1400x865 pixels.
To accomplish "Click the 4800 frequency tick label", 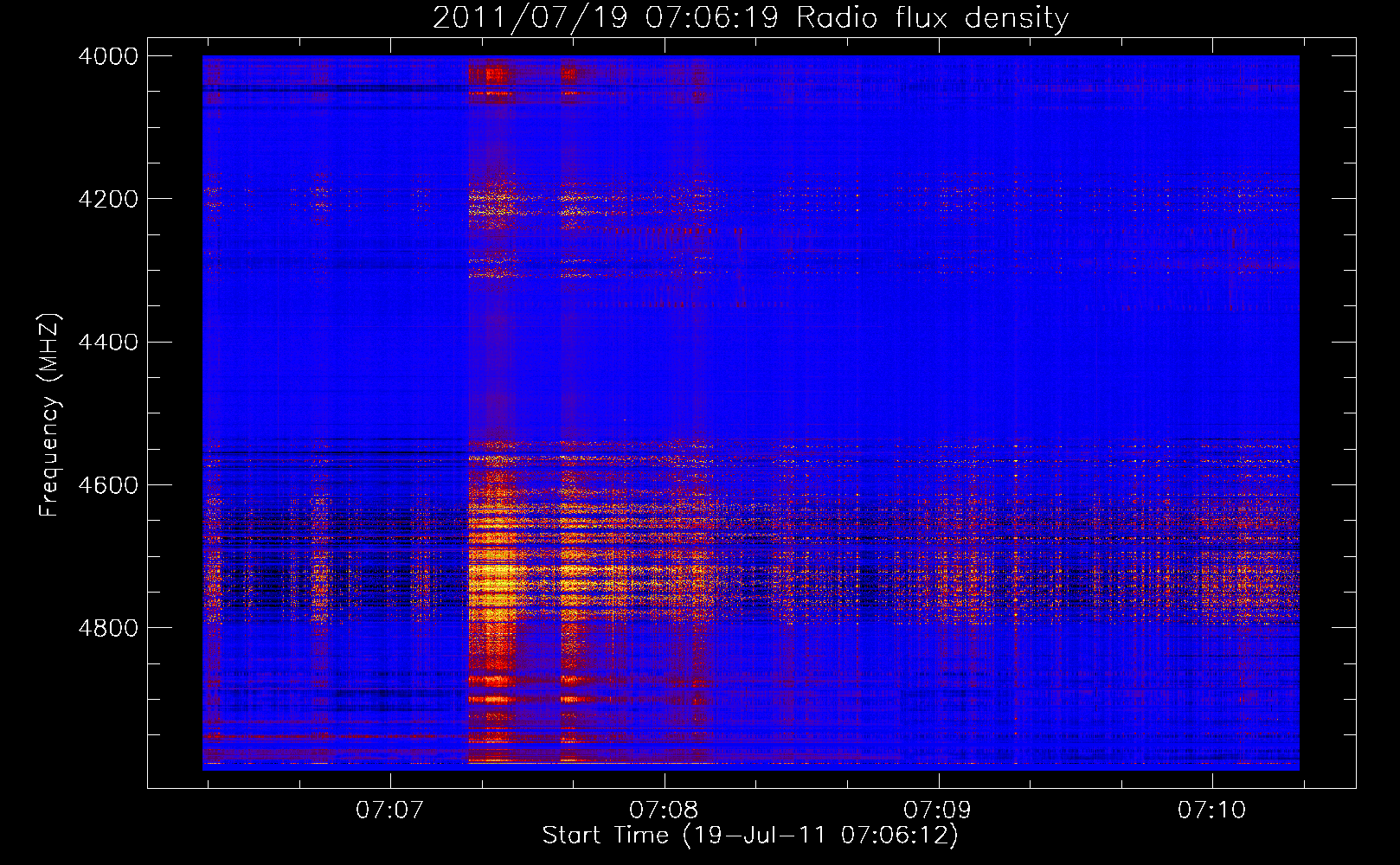I will tap(108, 628).
